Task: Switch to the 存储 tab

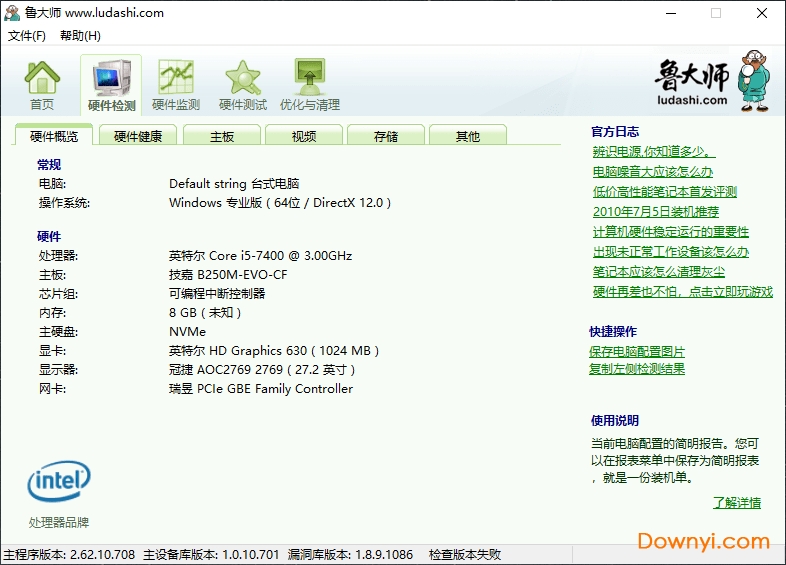Action: (386, 136)
